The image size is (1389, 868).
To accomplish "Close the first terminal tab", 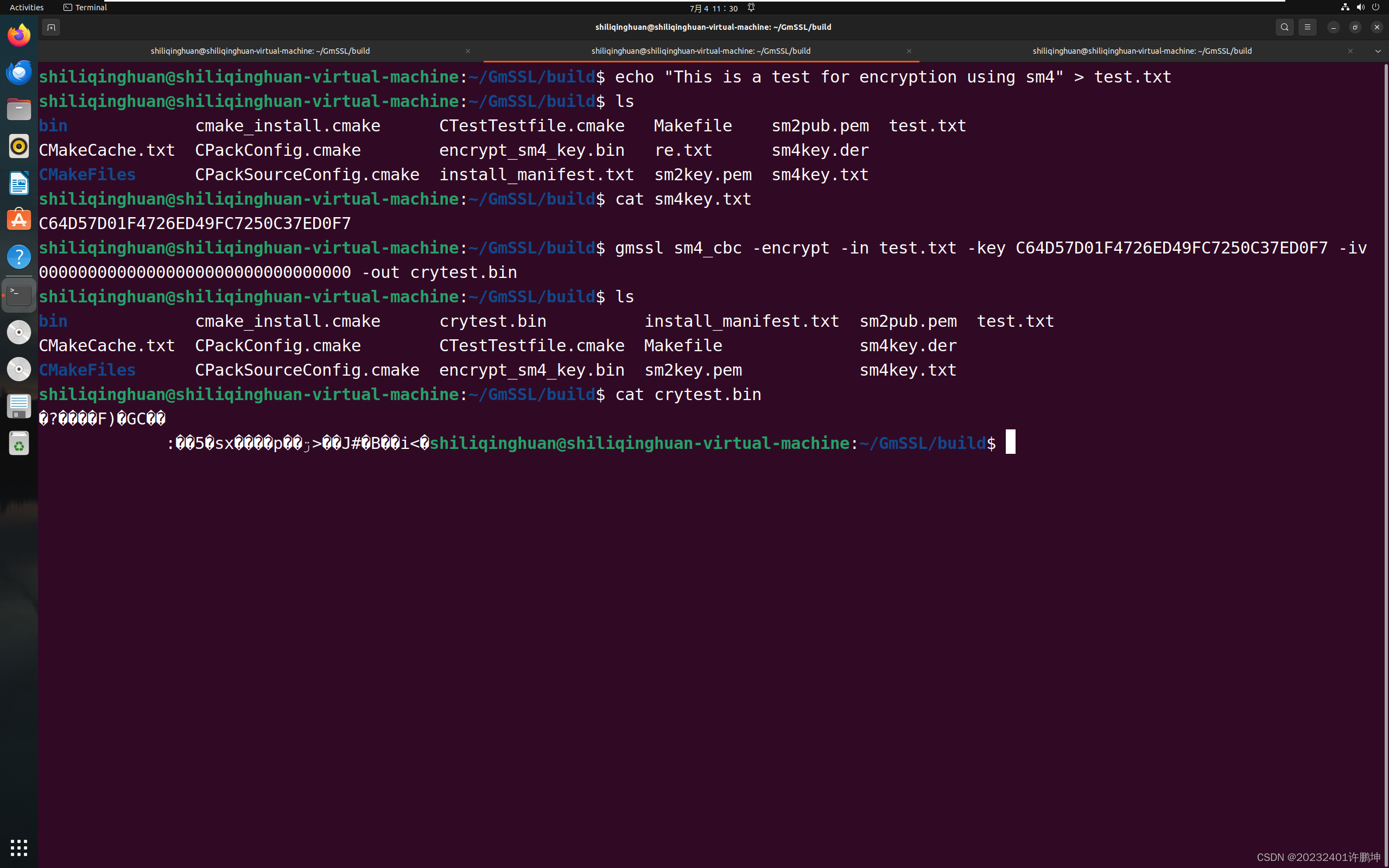I will (x=468, y=51).
